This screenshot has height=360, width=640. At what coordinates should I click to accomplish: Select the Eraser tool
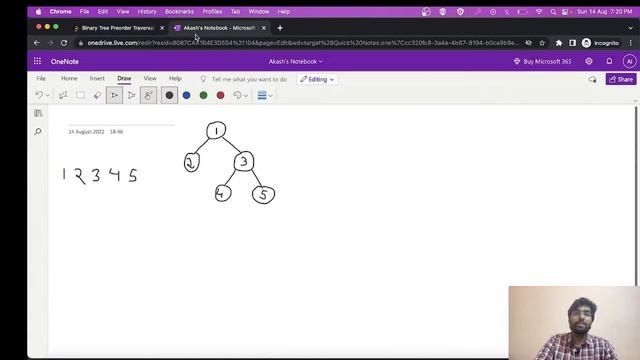pyautogui.click(x=97, y=96)
